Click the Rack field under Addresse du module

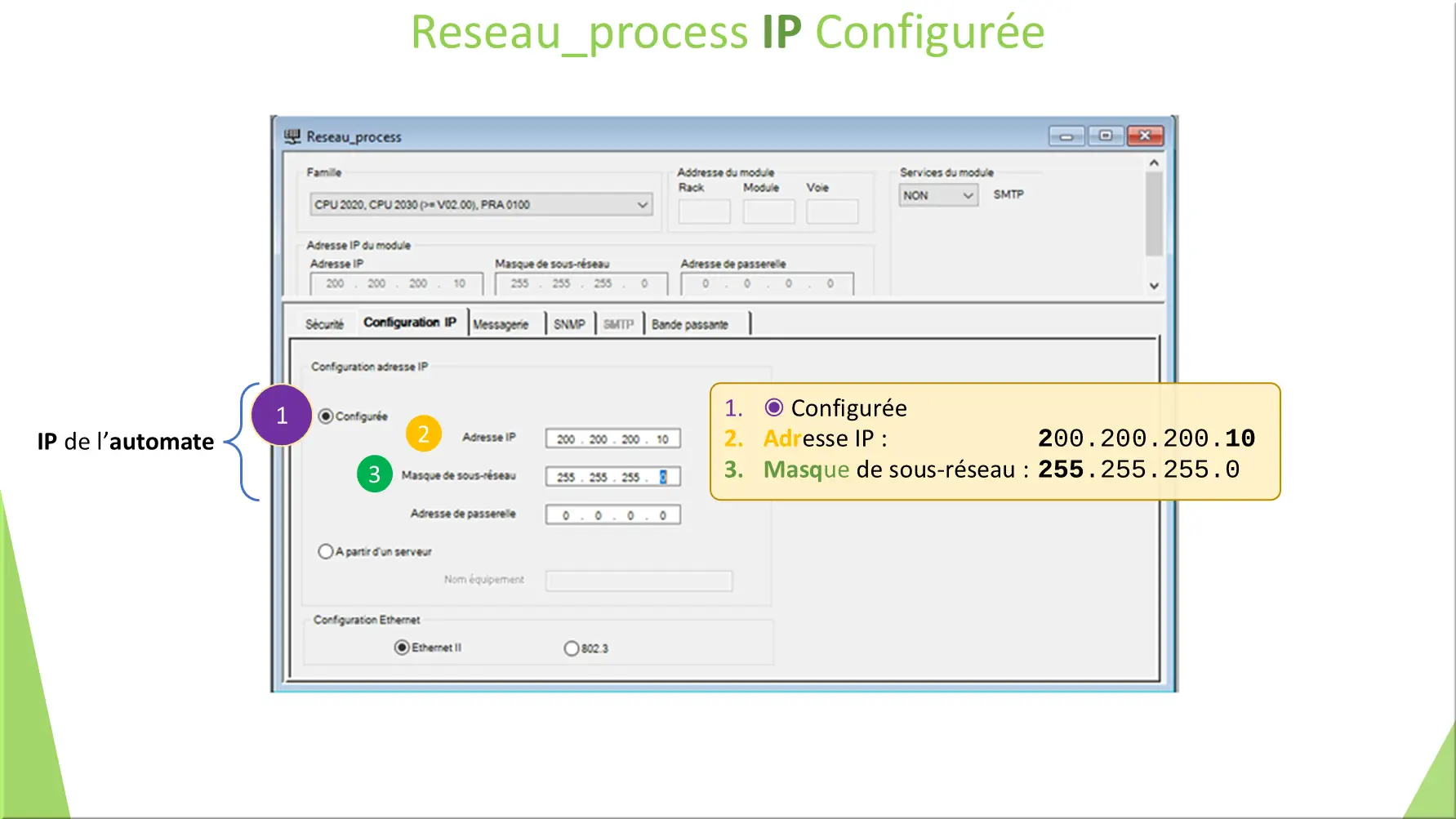[703, 211]
